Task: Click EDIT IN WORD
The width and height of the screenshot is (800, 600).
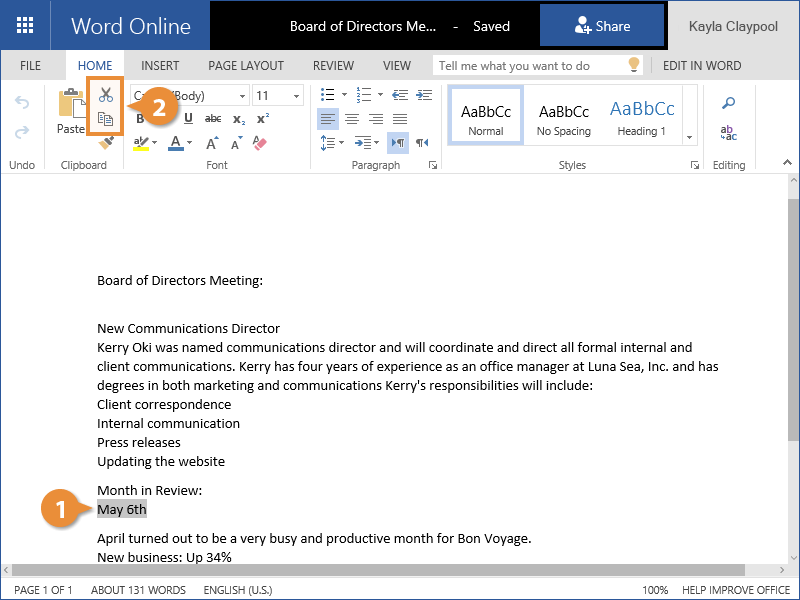Action: coord(702,66)
